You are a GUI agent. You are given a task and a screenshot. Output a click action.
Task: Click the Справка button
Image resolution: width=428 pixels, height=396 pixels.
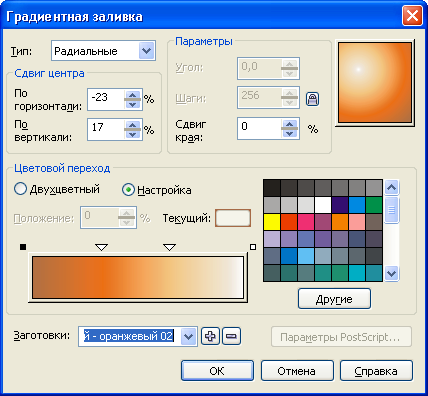(376, 371)
